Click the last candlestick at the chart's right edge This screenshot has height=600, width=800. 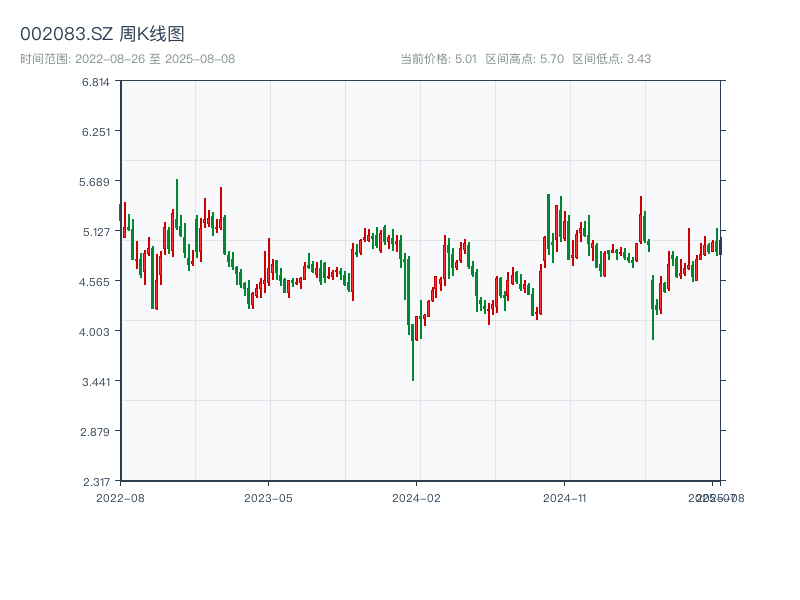719,246
